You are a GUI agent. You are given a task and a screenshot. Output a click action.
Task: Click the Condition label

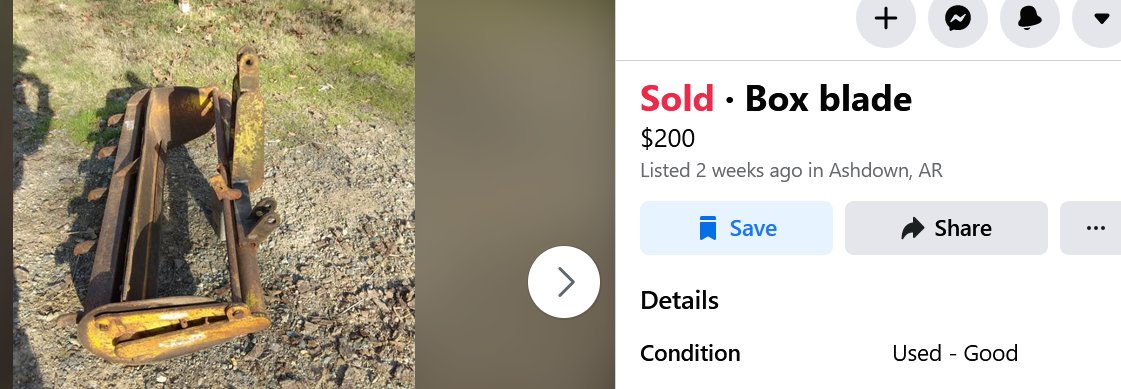click(690, 353)
